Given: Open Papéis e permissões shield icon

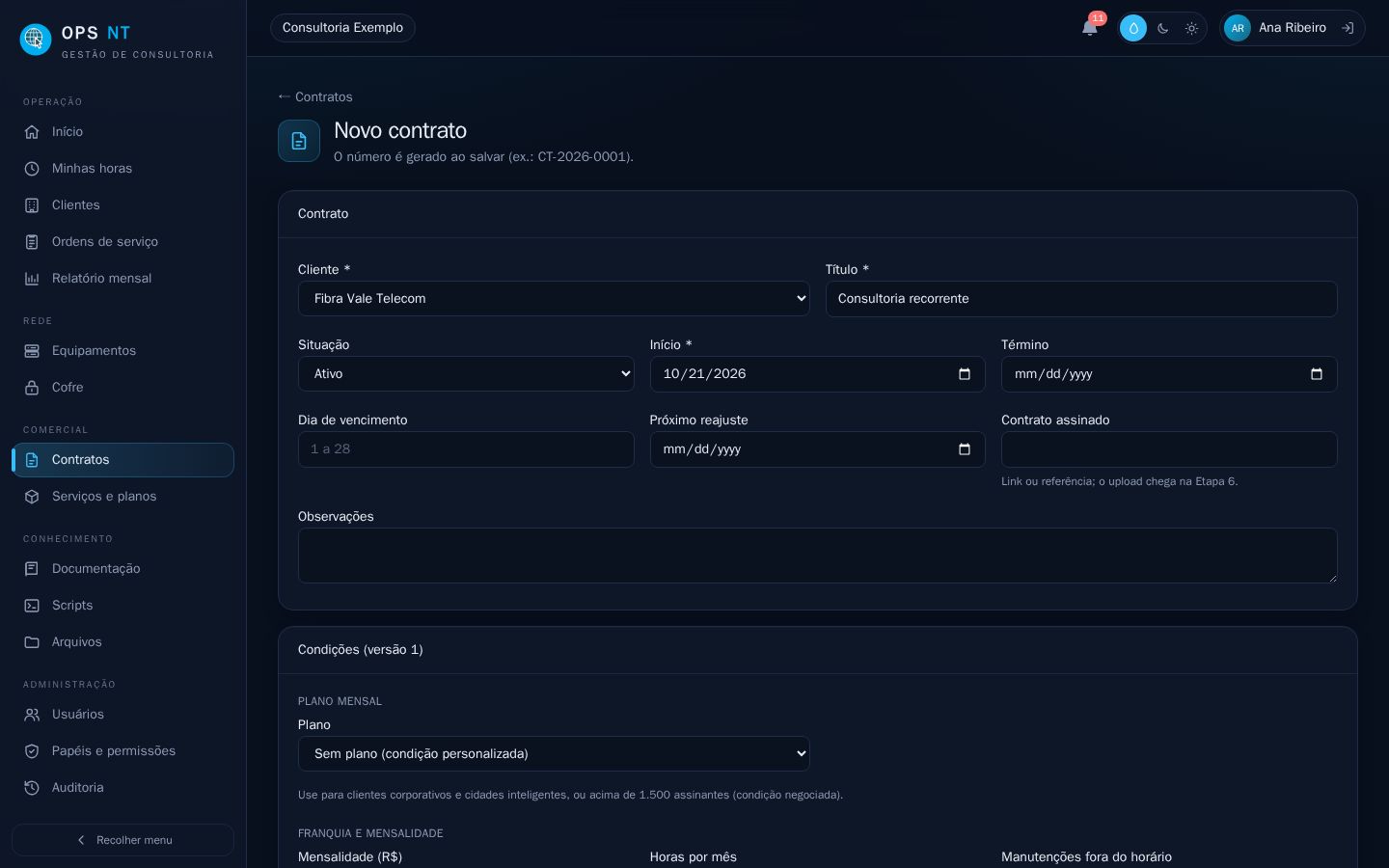Looking at the screenshot, I should [x=32, y=751].
